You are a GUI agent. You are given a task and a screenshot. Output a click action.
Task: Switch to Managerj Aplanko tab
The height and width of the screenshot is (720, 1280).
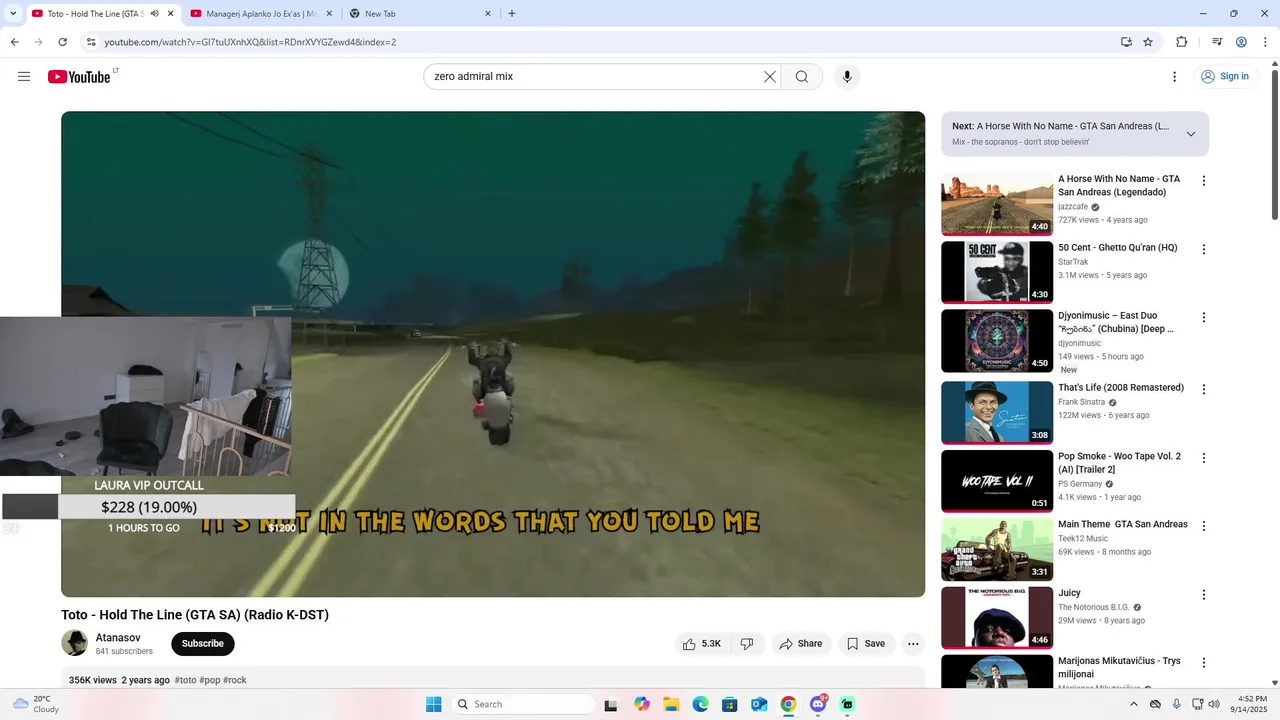pyautogui.click(x=261, y=14)
